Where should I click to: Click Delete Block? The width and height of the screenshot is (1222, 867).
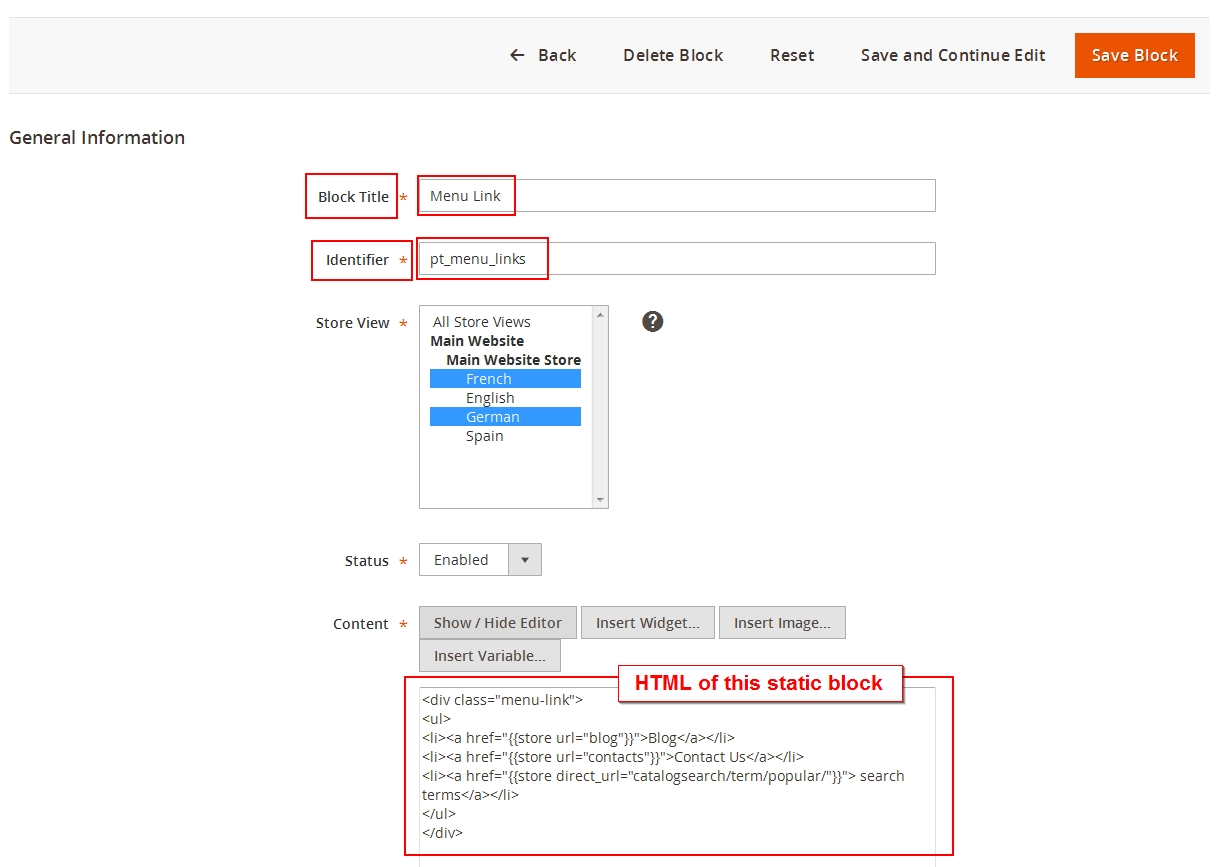(673, 55)
